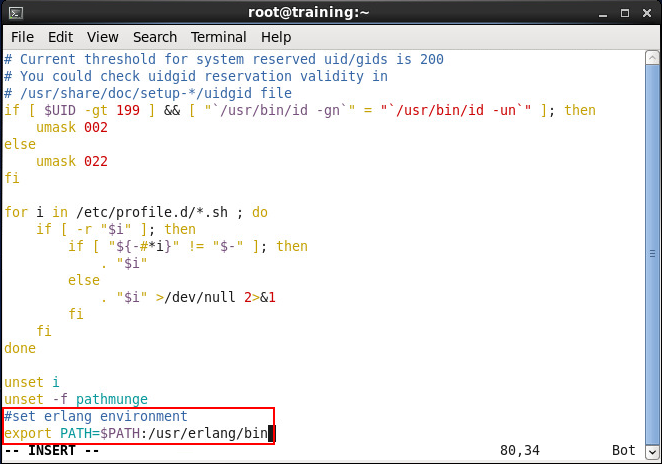Click the '>/dev/null 2>&1' redirect line
662x464 pixels.
click(x=188, y=297)
